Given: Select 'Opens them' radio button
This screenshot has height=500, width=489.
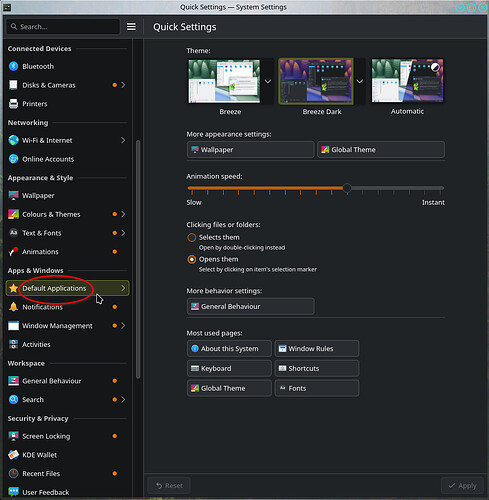Looking at the screenshot, I should pos(192,259).
